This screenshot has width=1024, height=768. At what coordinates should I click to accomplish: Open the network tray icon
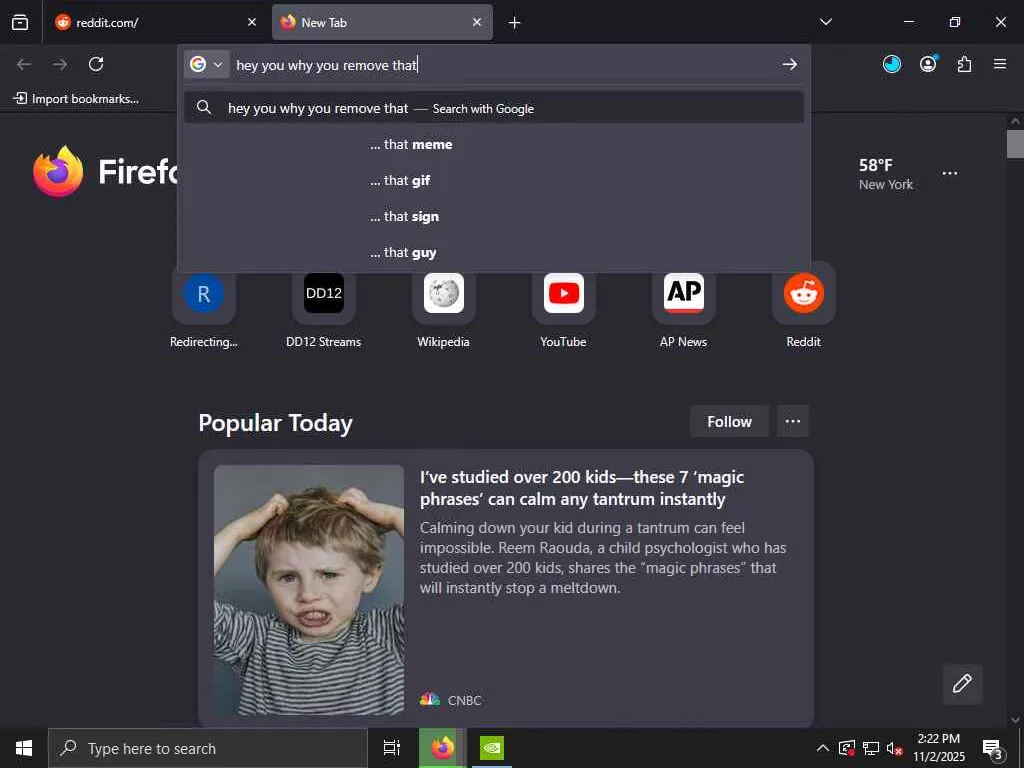tap(871, 748)
